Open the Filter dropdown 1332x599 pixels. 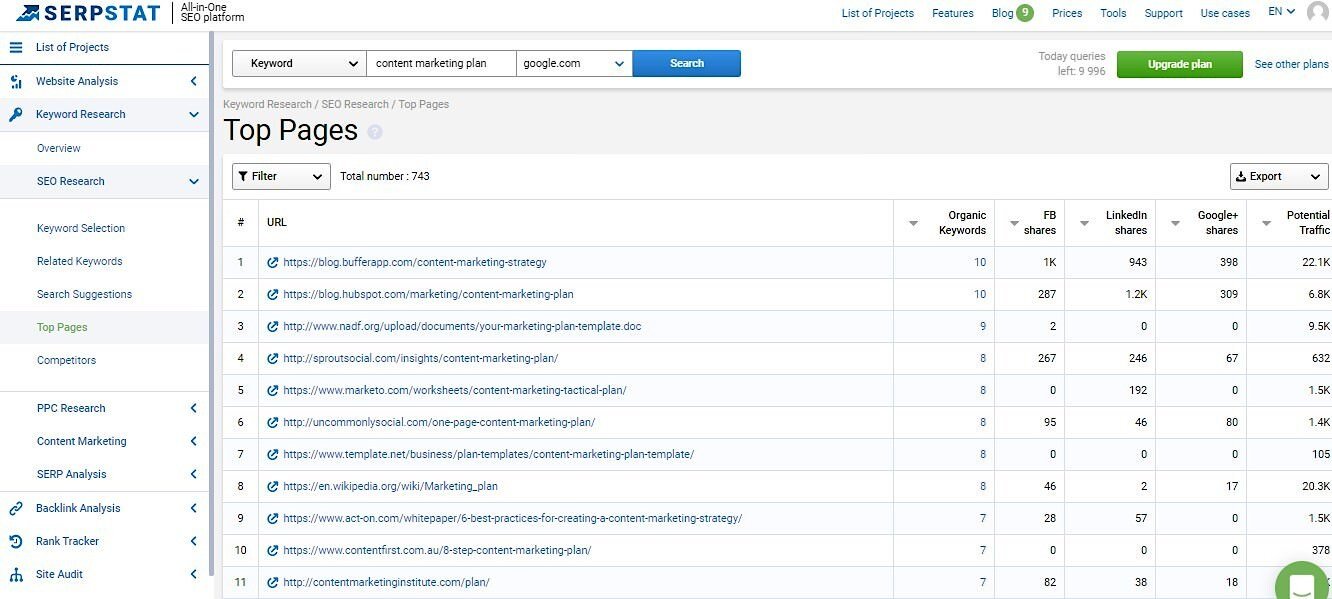[x=281, y=176]
